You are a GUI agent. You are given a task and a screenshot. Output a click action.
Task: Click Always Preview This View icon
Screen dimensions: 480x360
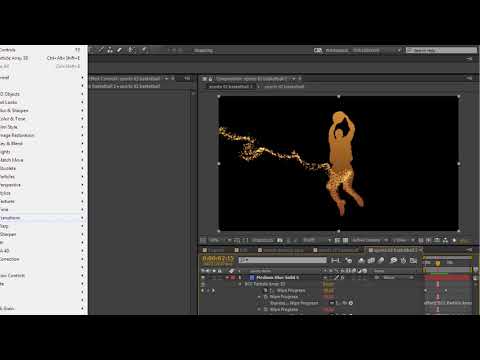(203, 240)
